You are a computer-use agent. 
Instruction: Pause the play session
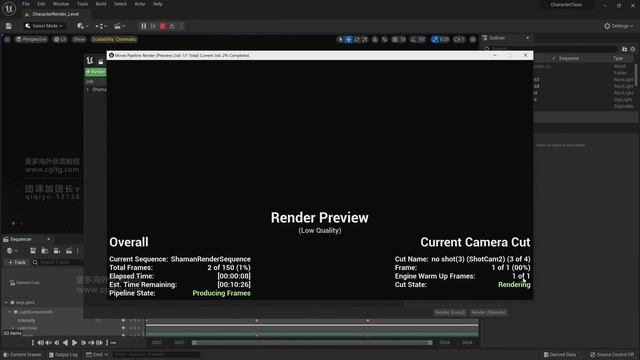coord(144,26)
